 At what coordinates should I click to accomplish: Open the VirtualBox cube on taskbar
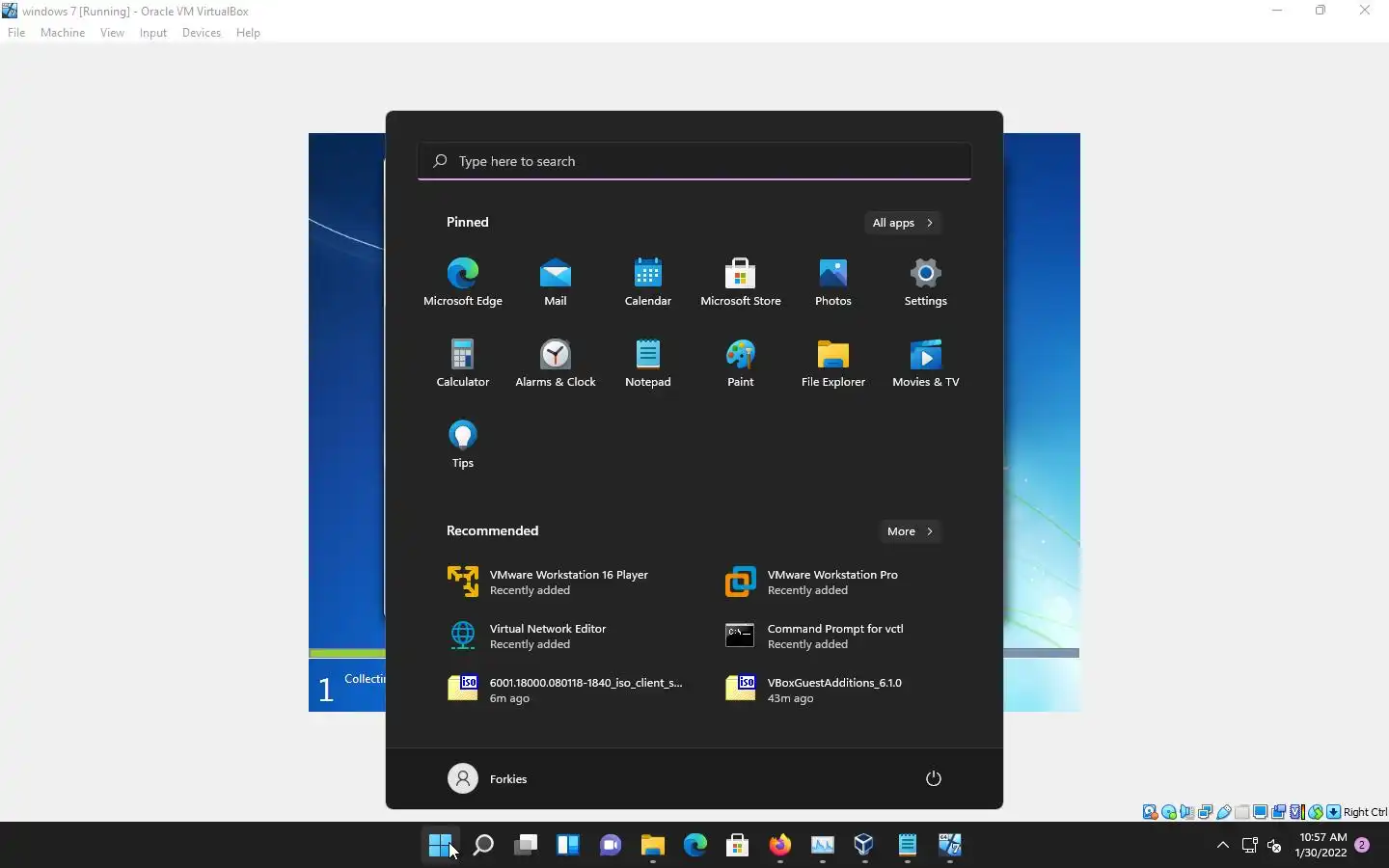point(864,846)
